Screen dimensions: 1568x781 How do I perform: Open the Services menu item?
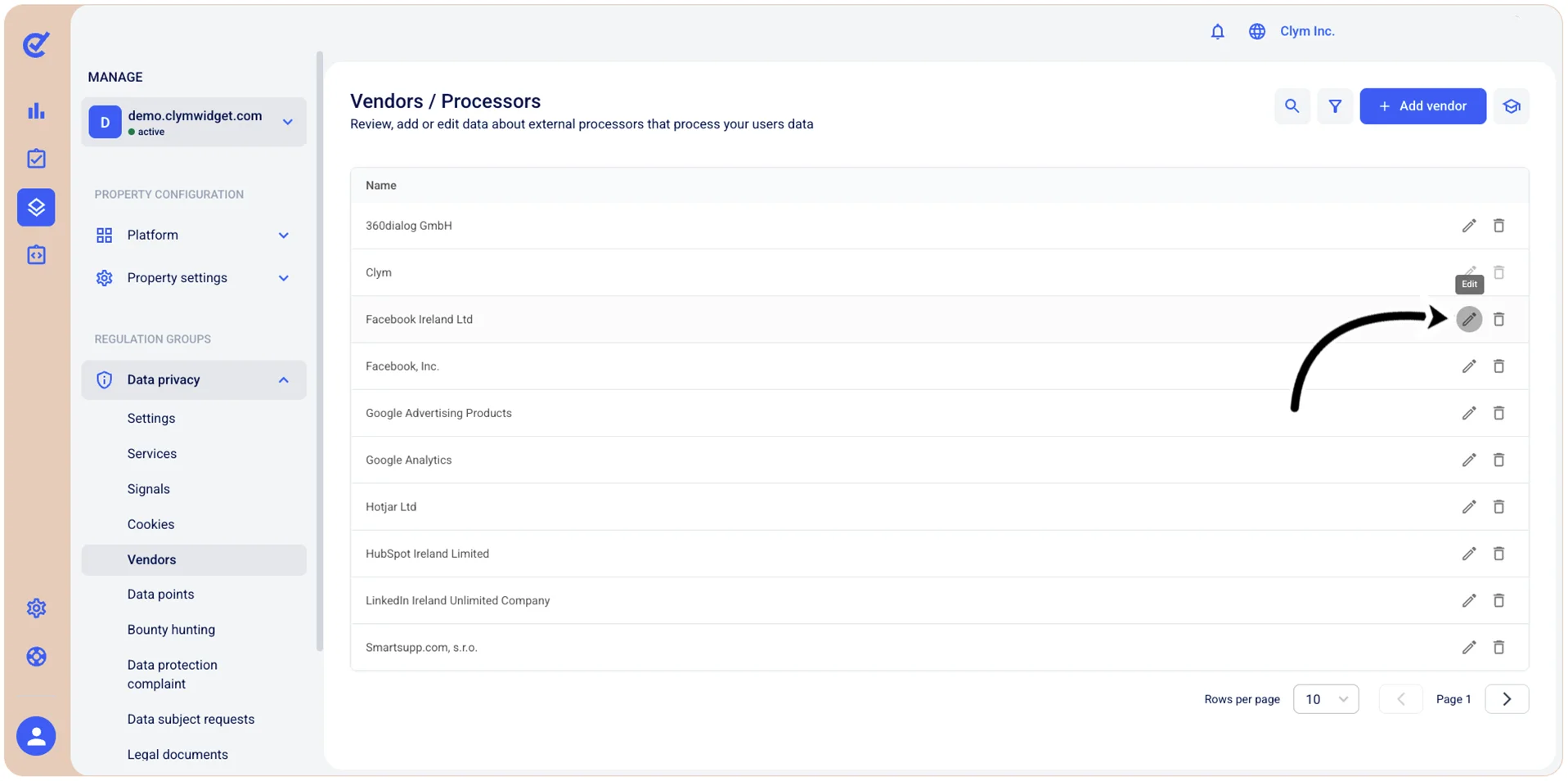pyautogui.click(x=152, y=454)
